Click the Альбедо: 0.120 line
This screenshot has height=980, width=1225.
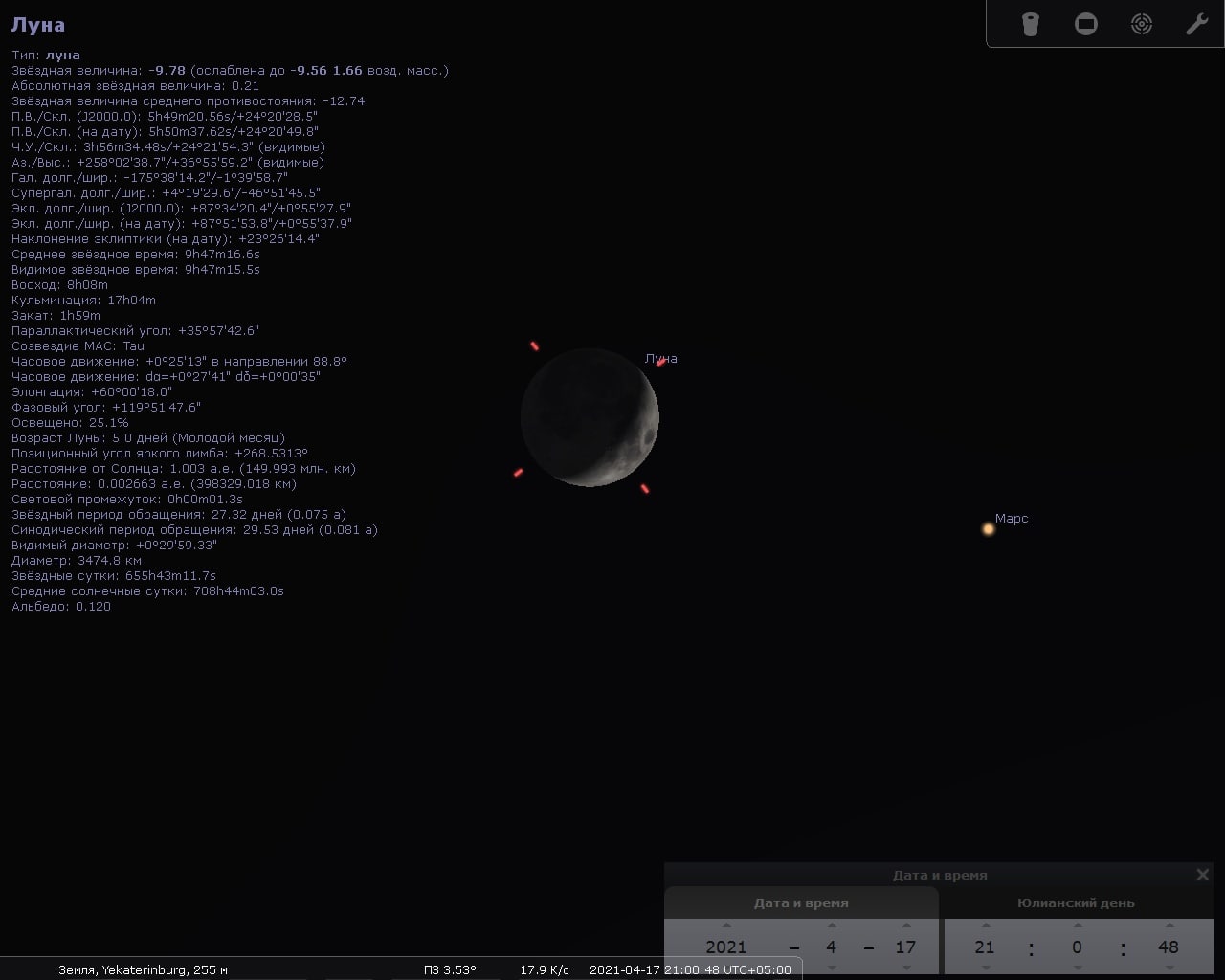[61, 606]
